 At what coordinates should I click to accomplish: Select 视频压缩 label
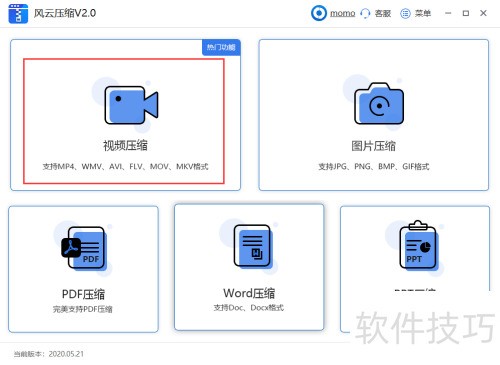pos(125,146)
